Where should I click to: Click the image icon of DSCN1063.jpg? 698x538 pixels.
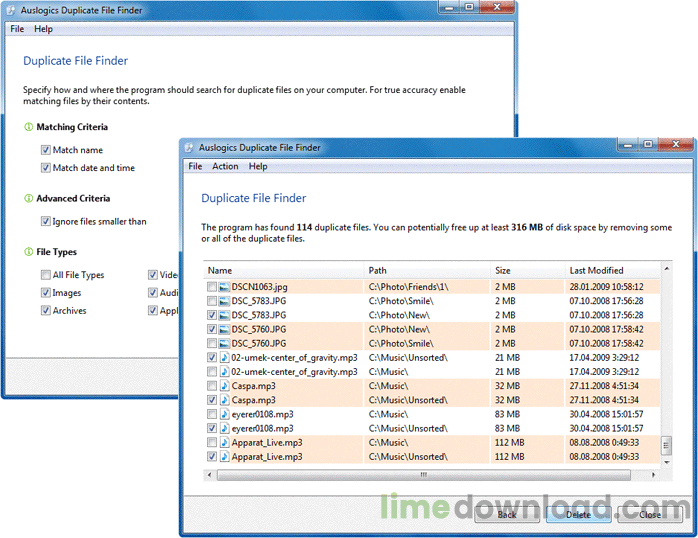click(x=224, y=287)
